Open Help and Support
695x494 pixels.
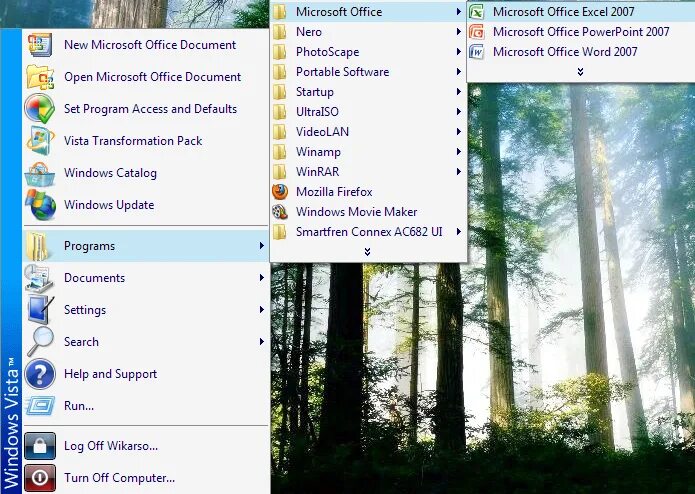146,374
